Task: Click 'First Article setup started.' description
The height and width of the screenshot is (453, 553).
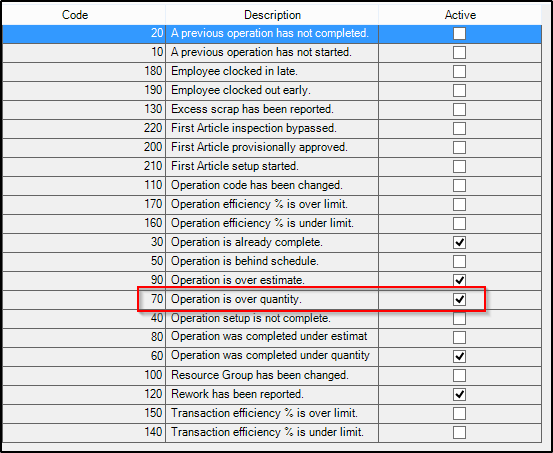Action: tap(235, 166)
